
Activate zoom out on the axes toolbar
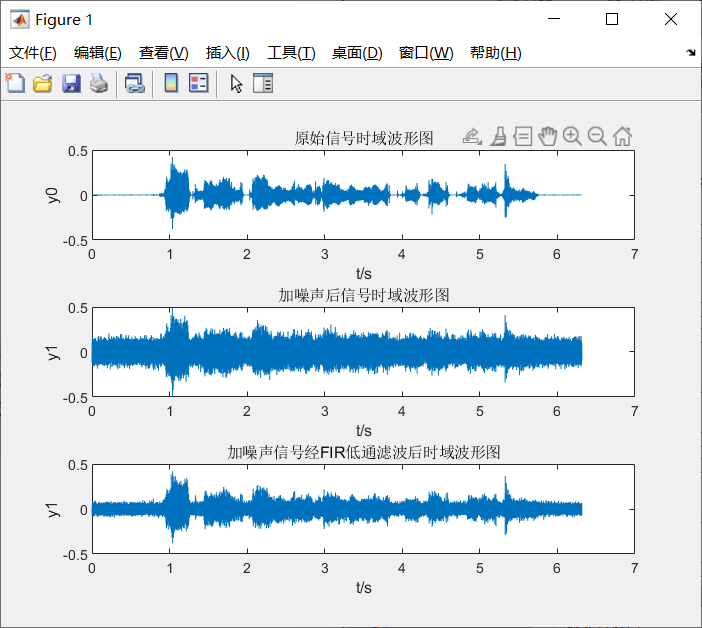597,137
